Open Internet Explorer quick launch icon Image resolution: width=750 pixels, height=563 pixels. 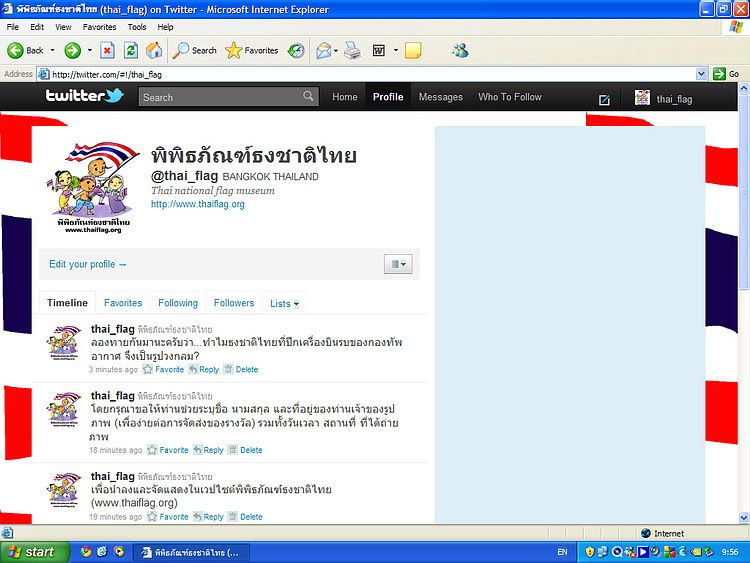tap(102, 552)
